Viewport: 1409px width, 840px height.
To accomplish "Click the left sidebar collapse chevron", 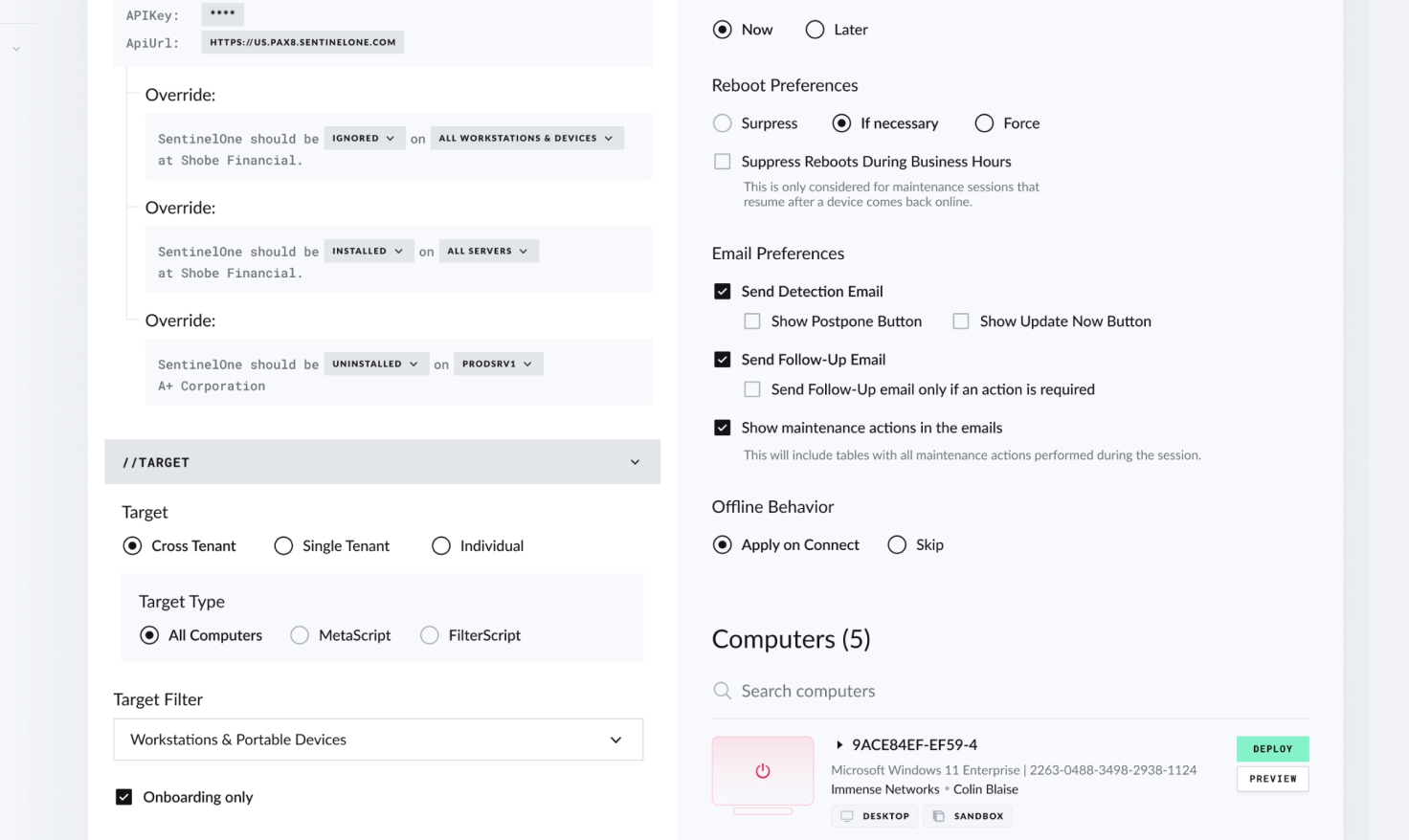I will click(x=16, y=49).
